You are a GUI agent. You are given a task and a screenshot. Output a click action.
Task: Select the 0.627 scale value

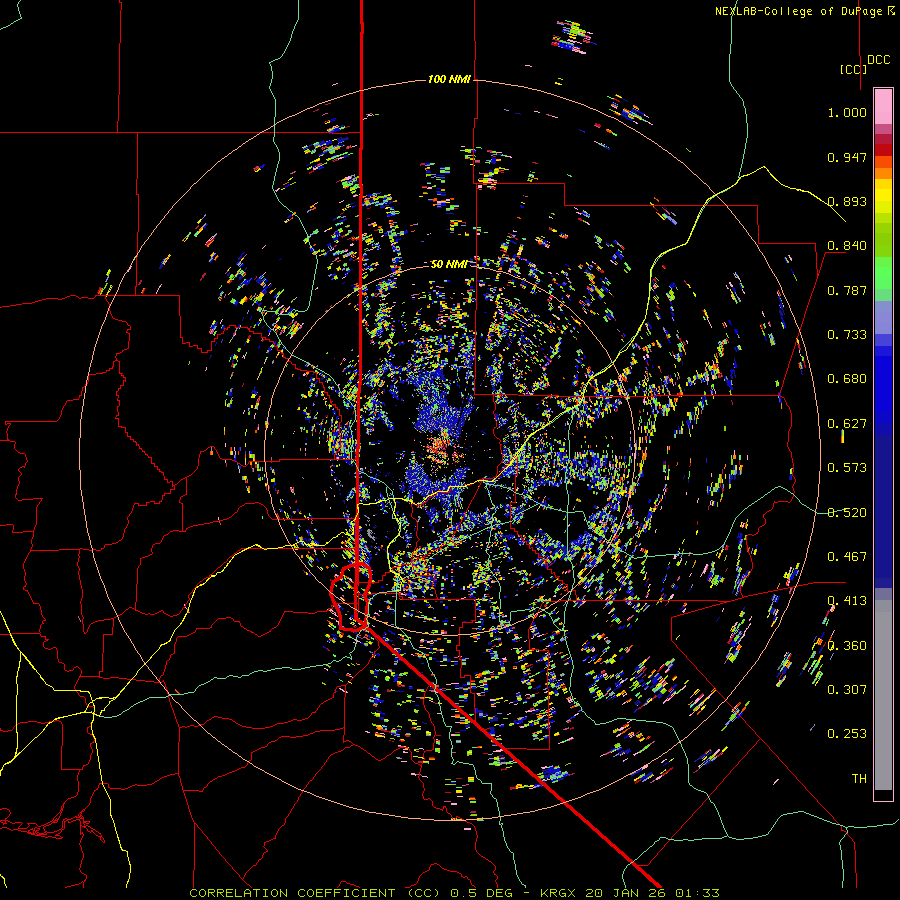847,424
